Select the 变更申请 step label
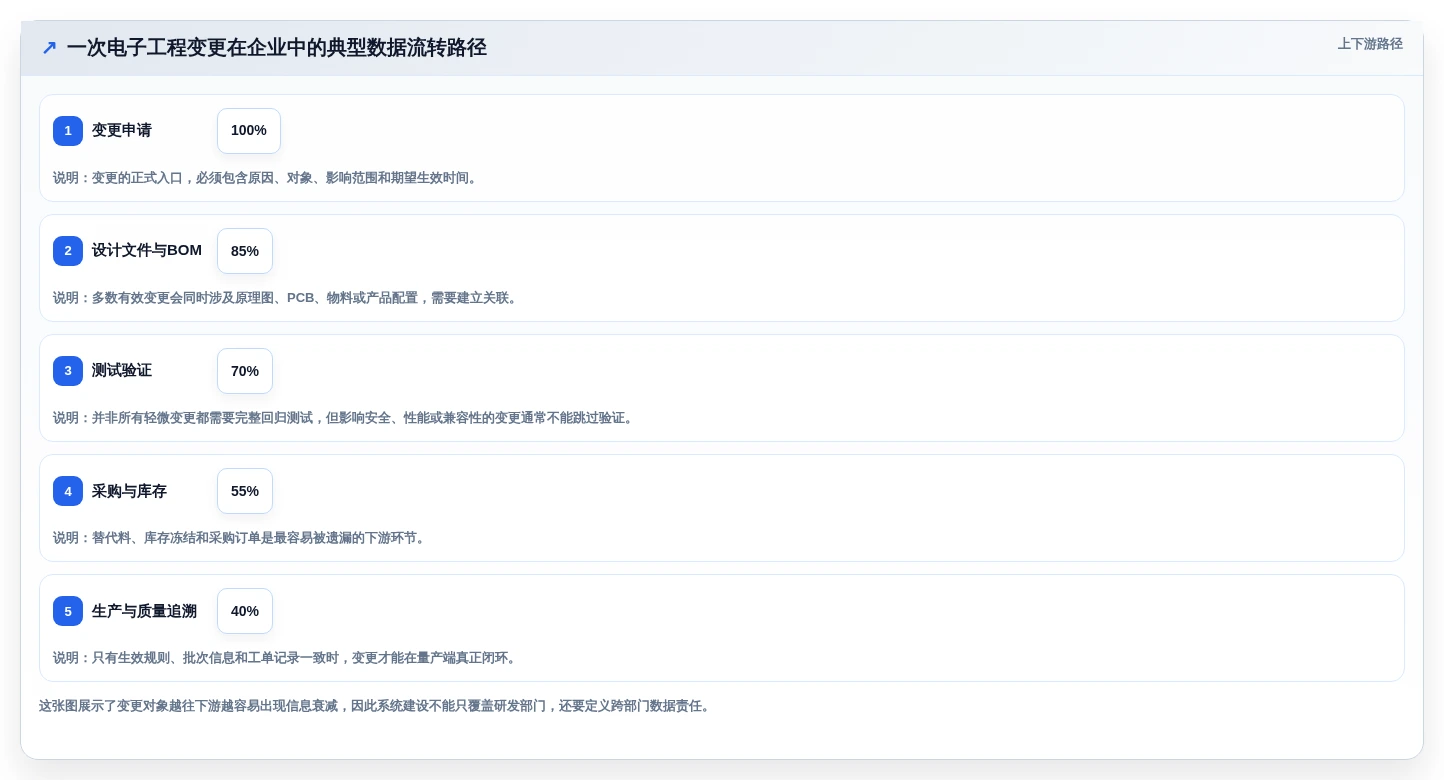 (122, 131)
